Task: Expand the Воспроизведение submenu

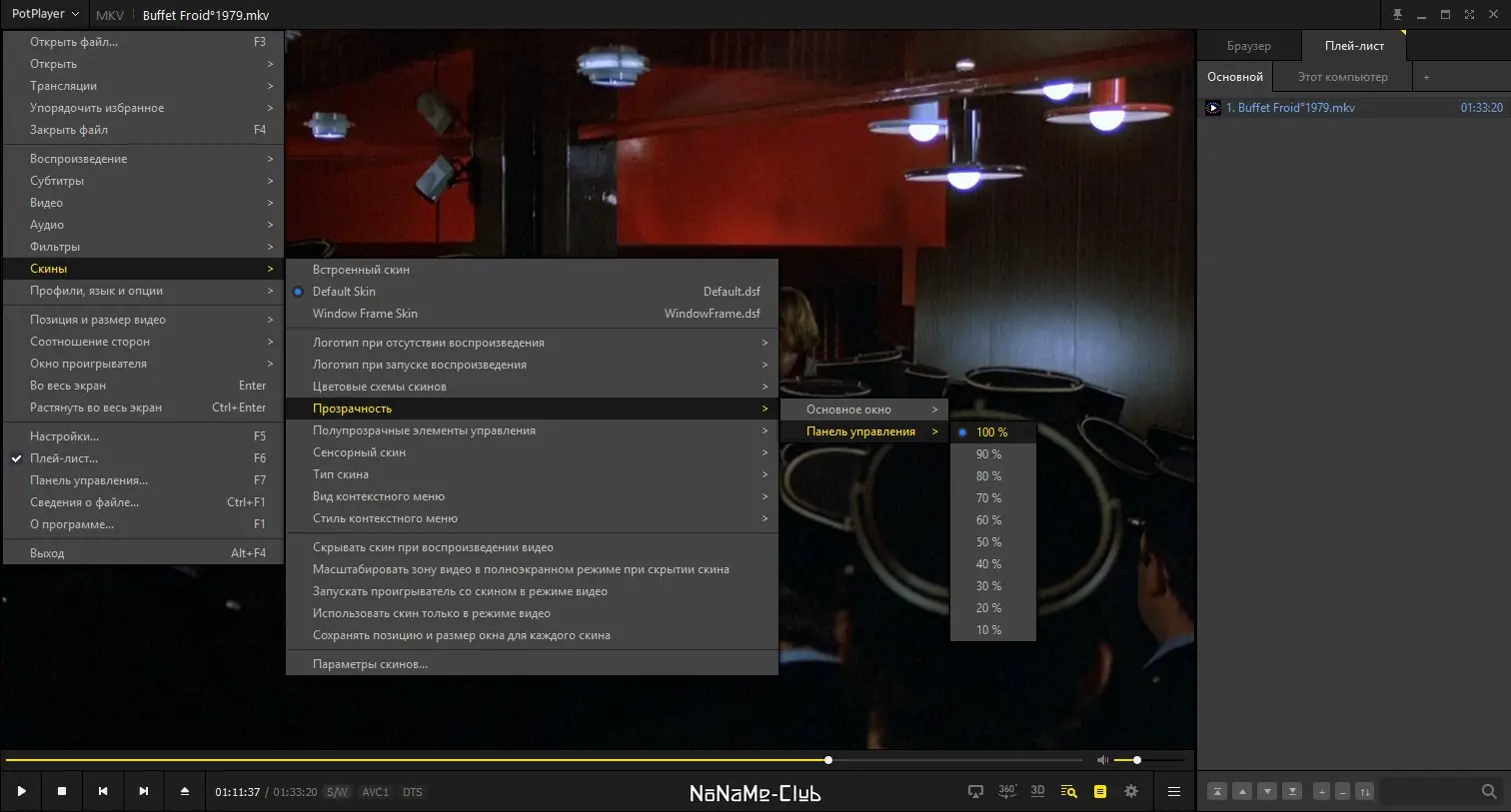Action: (x=143, y=159)
